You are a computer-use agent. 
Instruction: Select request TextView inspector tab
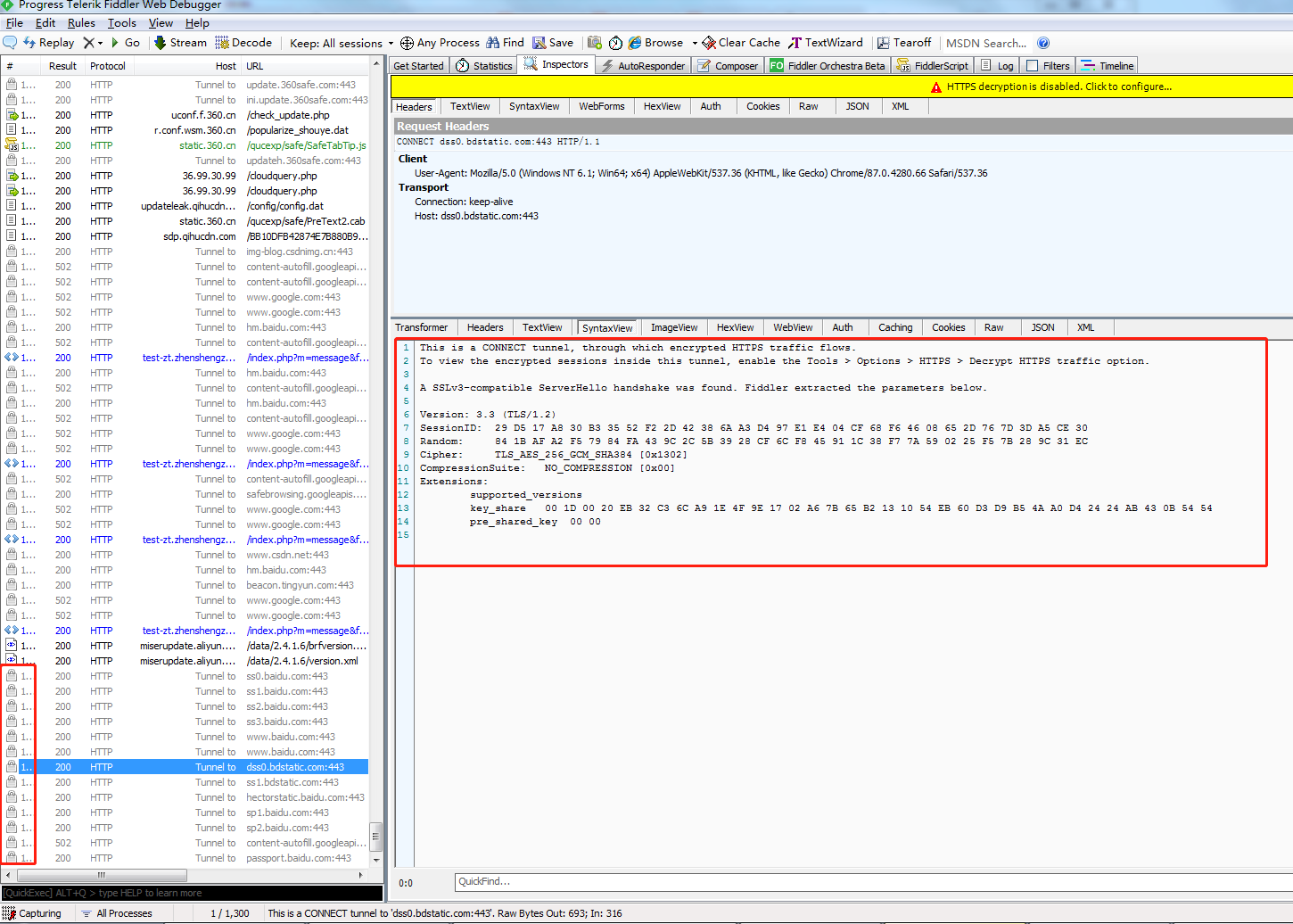(470, 106)
